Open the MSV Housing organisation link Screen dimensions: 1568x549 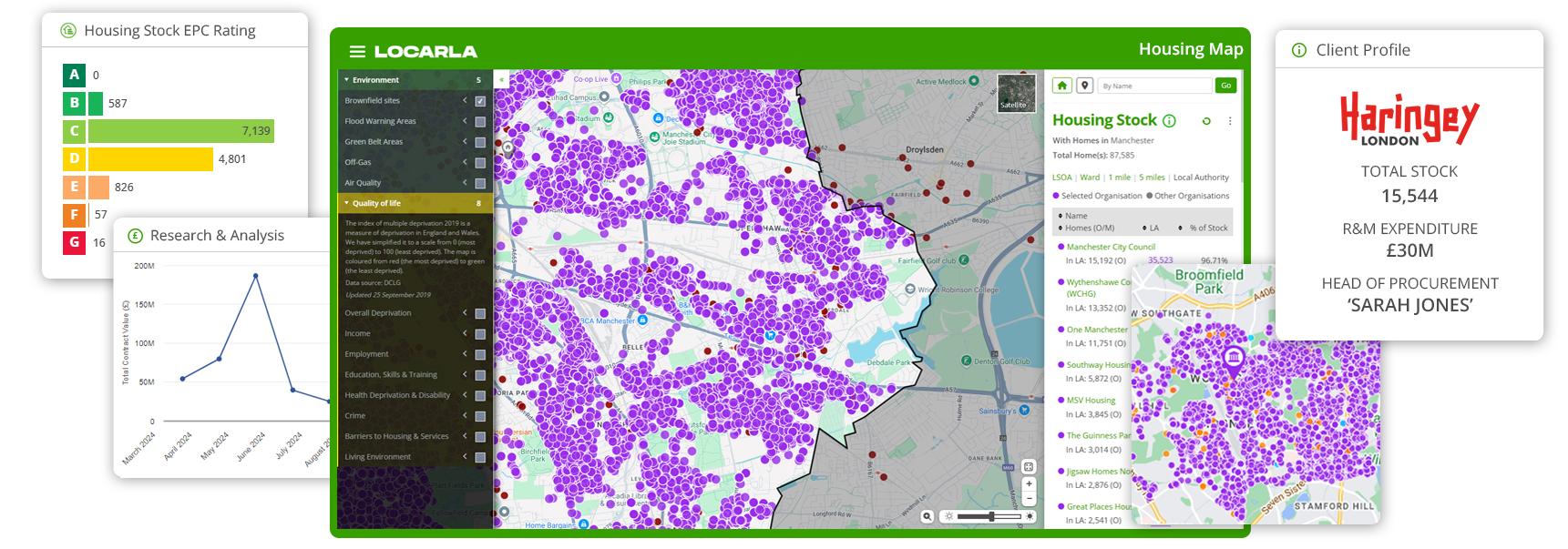(1091, 401)
